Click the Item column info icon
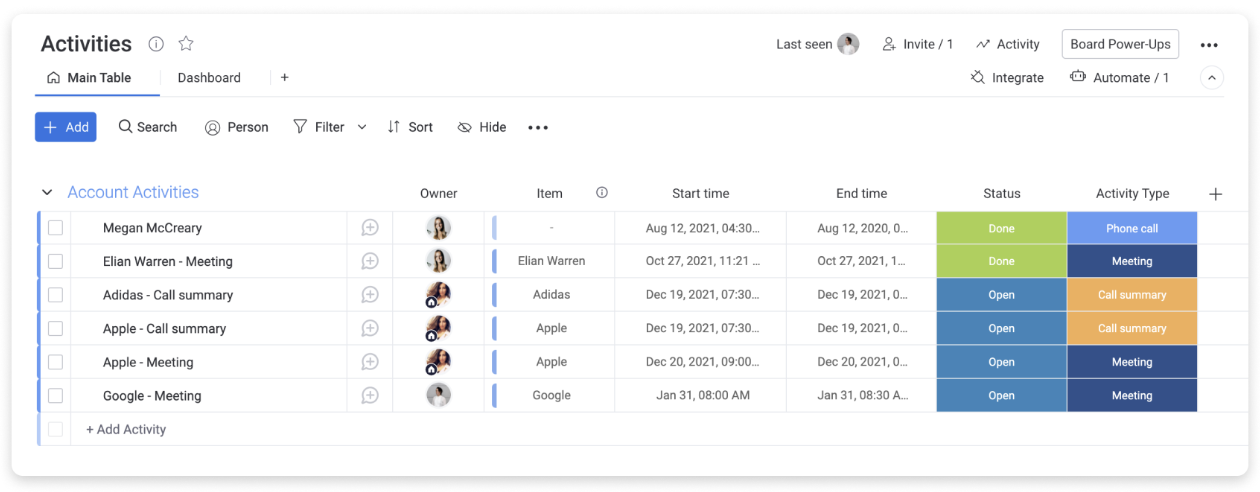This screenshot has height=492, width=1260. [602, 193]
